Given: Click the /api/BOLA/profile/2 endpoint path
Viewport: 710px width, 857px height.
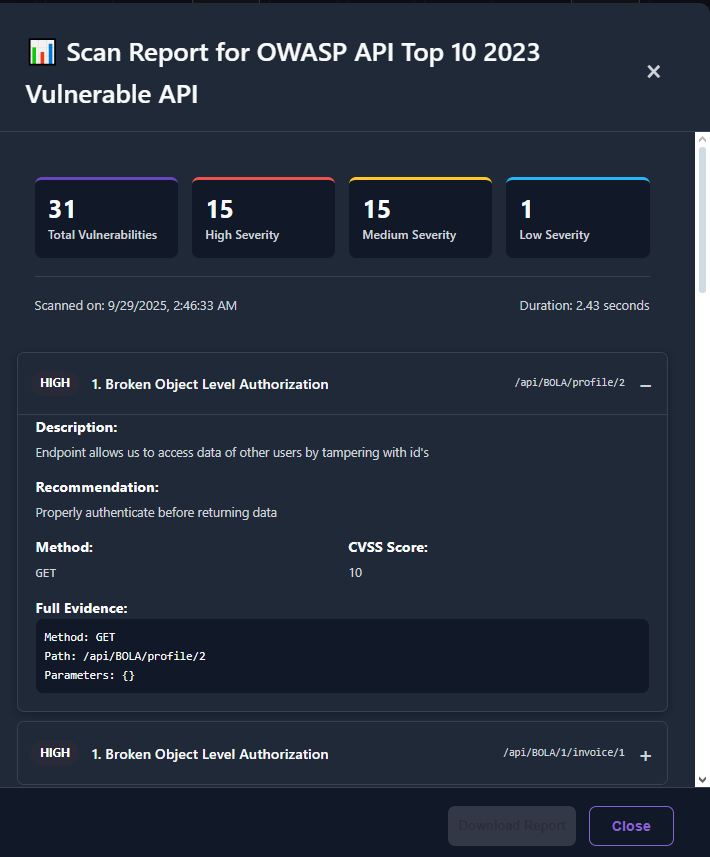Looking at the screenshot, I should tap(569, 384).
